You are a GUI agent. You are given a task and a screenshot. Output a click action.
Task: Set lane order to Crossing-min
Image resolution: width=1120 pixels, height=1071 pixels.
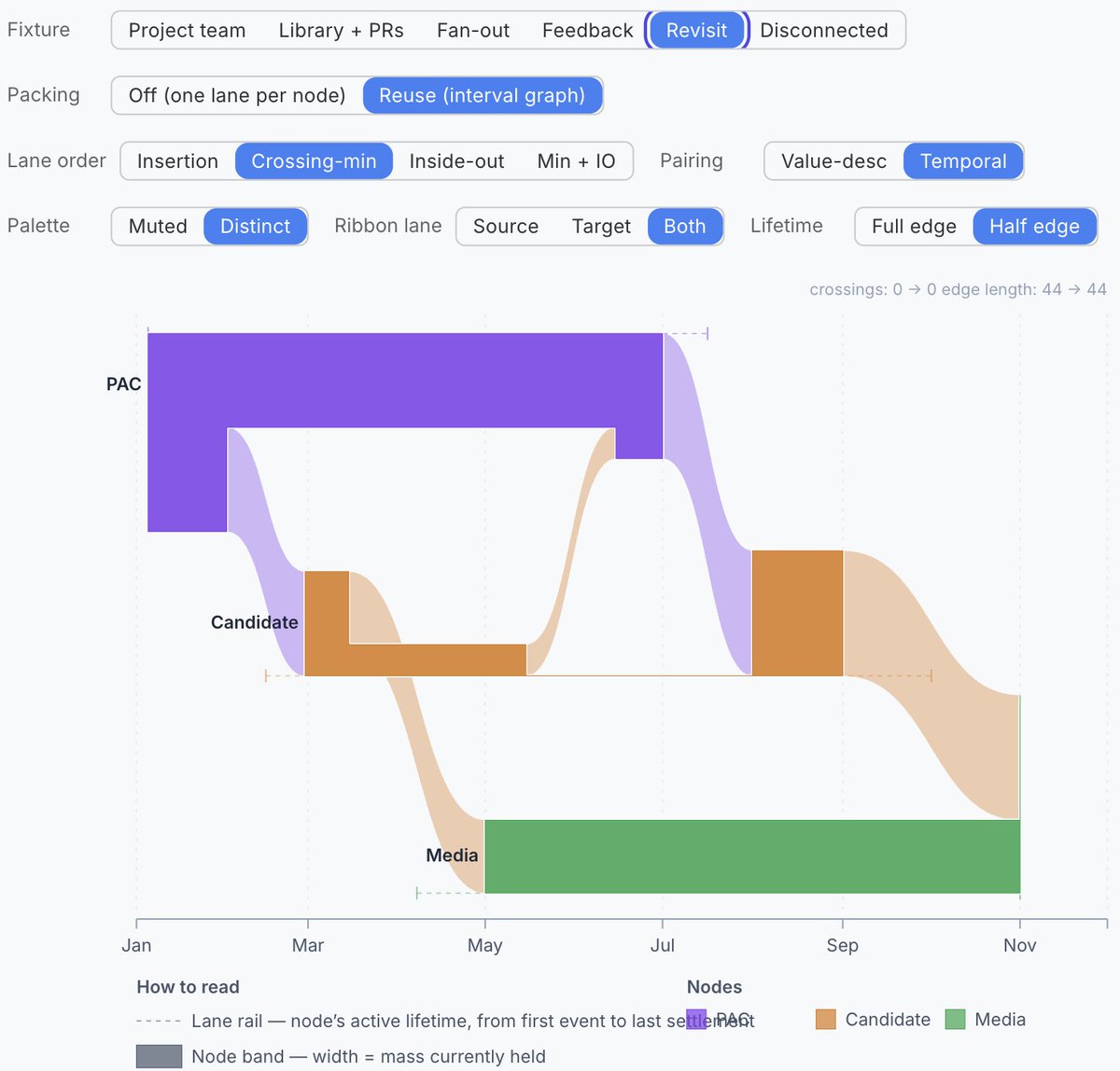(x=314, y=160)
